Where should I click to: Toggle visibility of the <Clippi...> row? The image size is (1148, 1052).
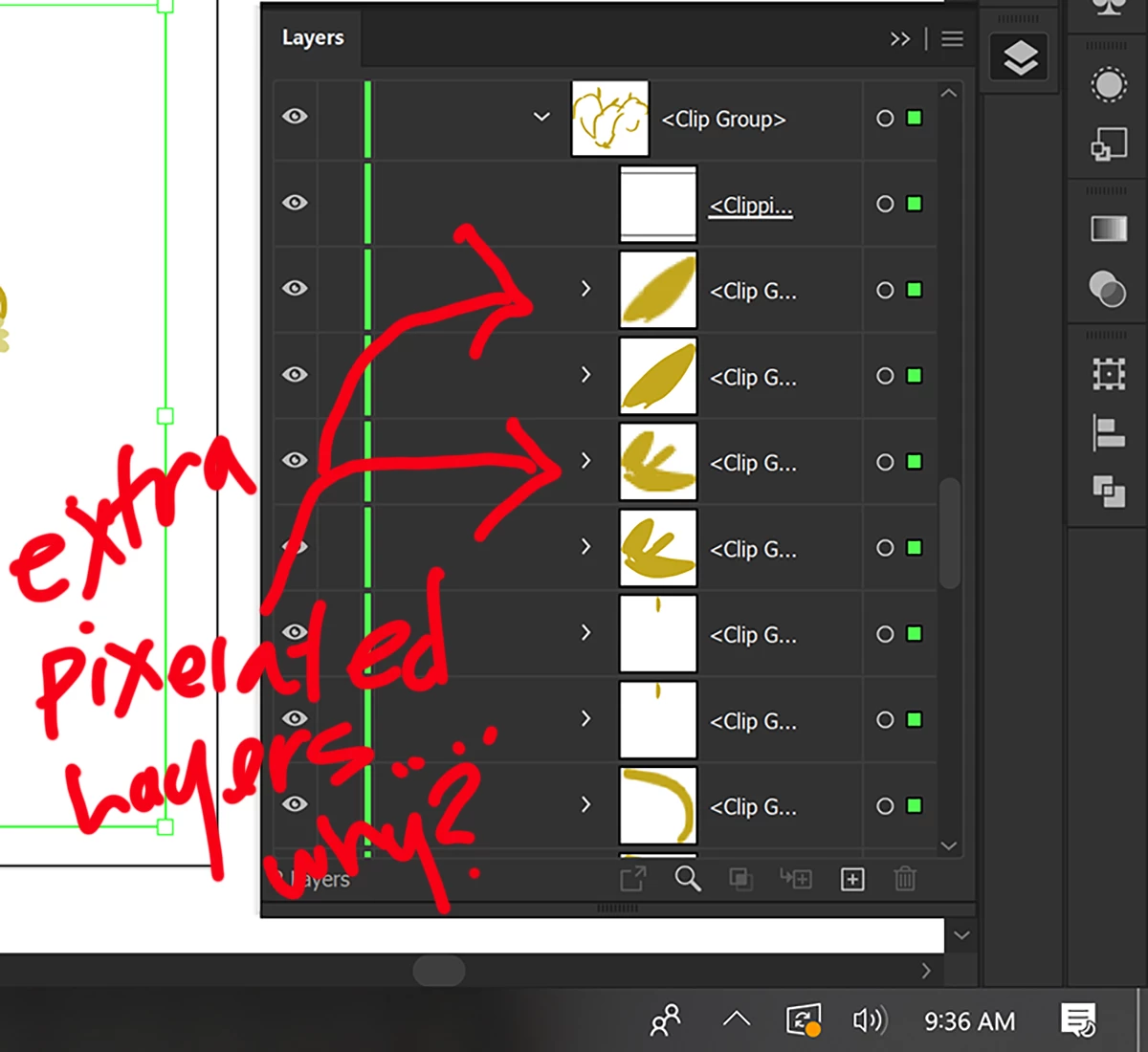tap(295, 203)
